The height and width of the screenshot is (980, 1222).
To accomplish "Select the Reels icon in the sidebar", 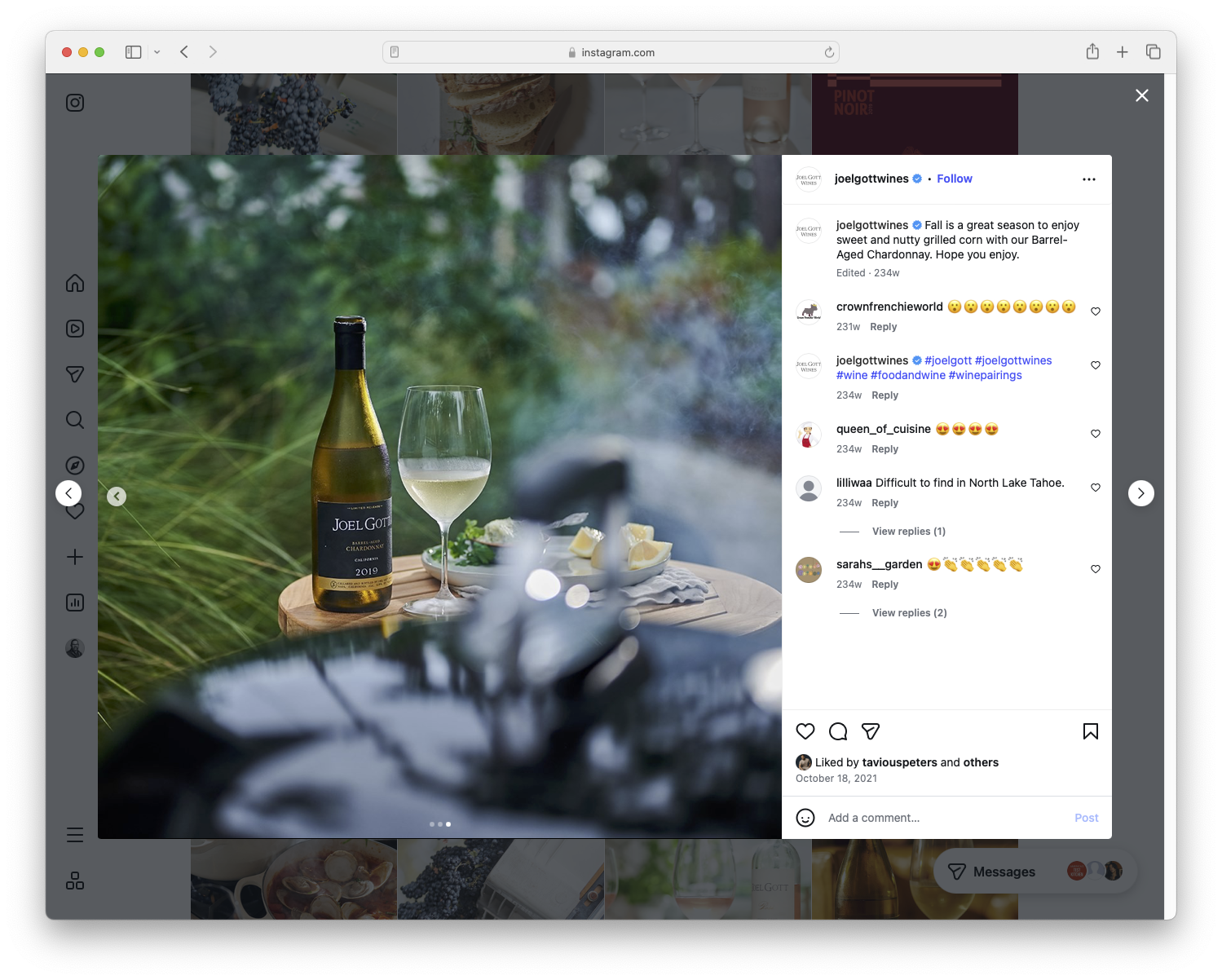I will [74, 329].
